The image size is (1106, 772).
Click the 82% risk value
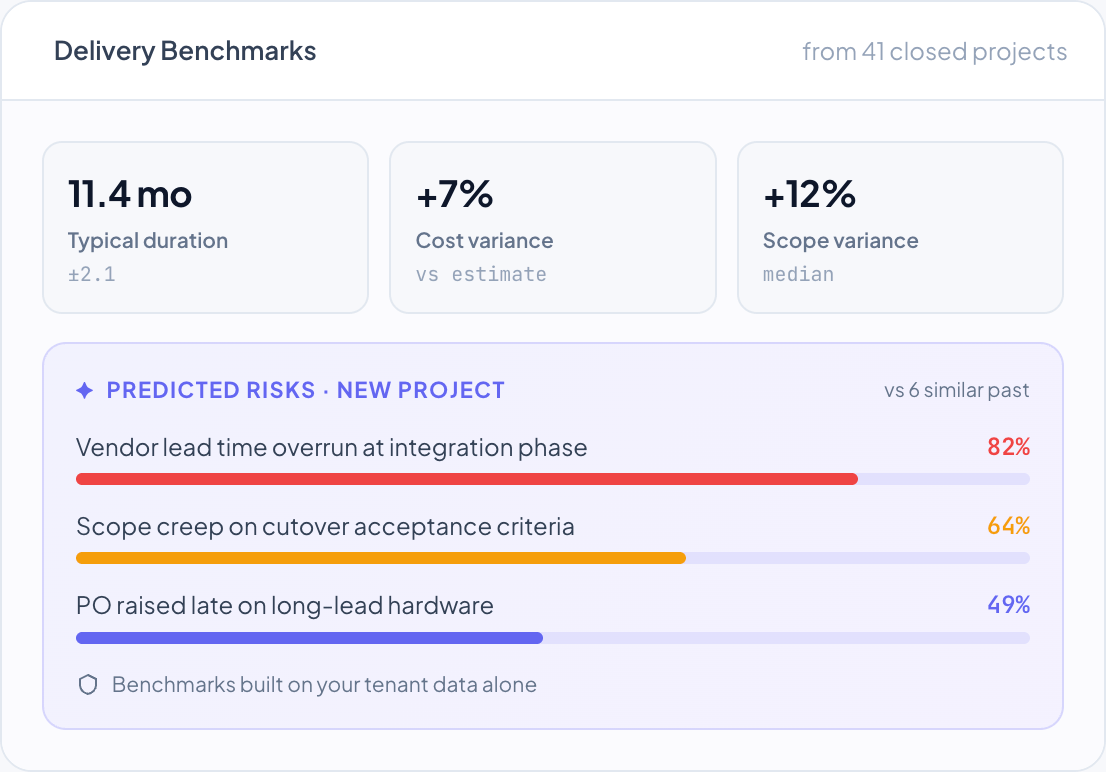click(1009, 447)
